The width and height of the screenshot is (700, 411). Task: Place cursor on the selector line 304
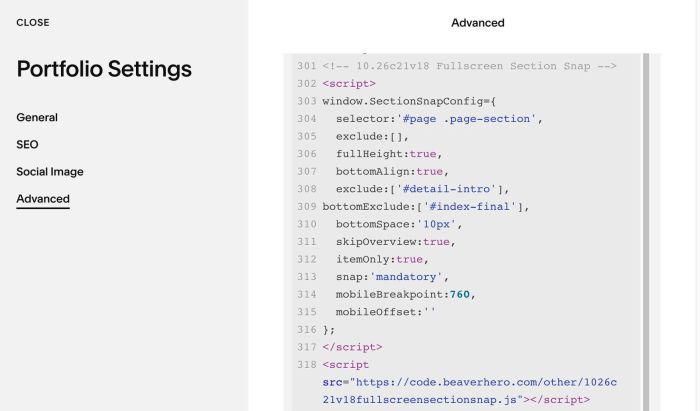click(439, 119)
